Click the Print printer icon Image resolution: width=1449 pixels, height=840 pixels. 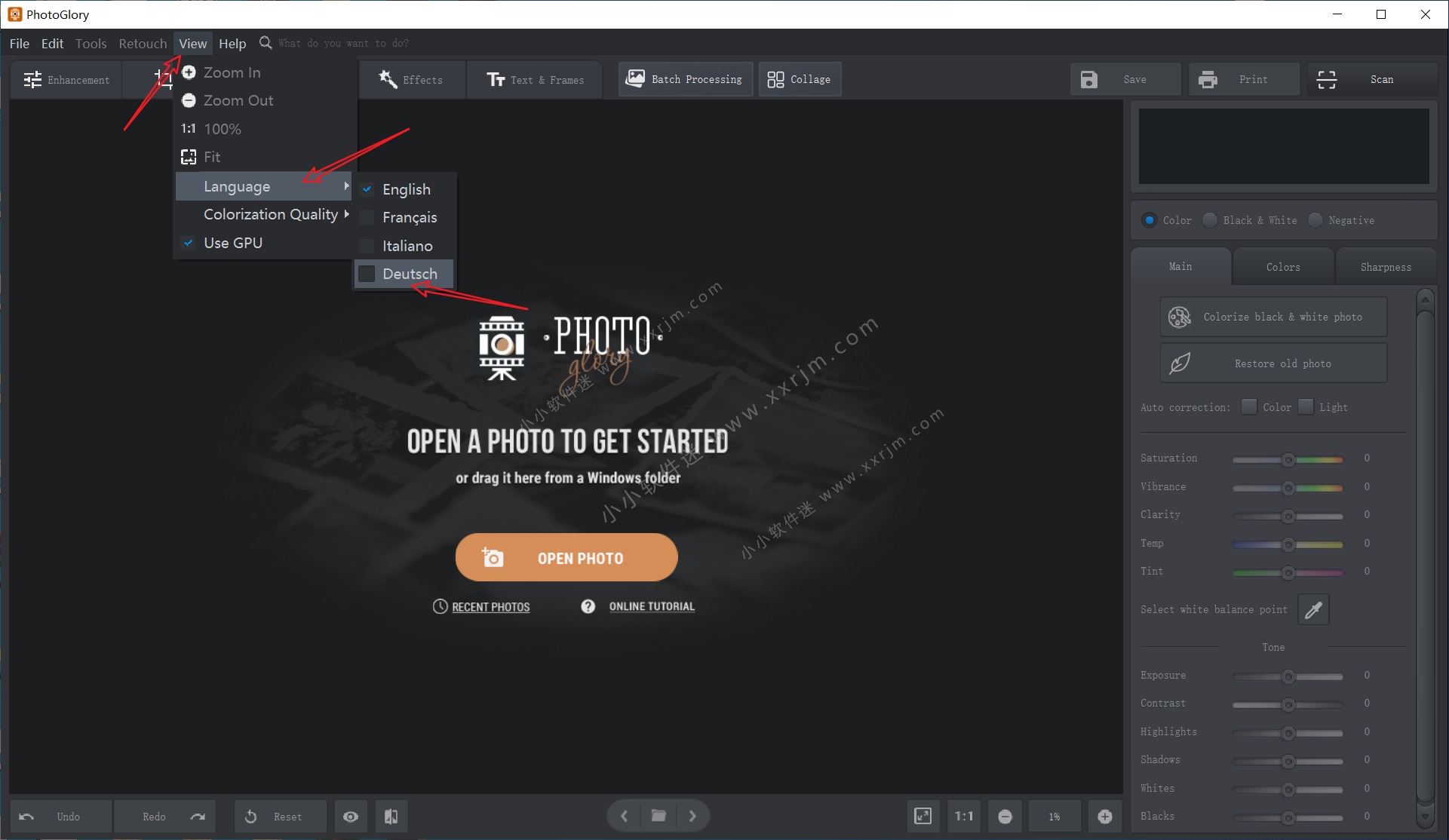[1208, 79]
